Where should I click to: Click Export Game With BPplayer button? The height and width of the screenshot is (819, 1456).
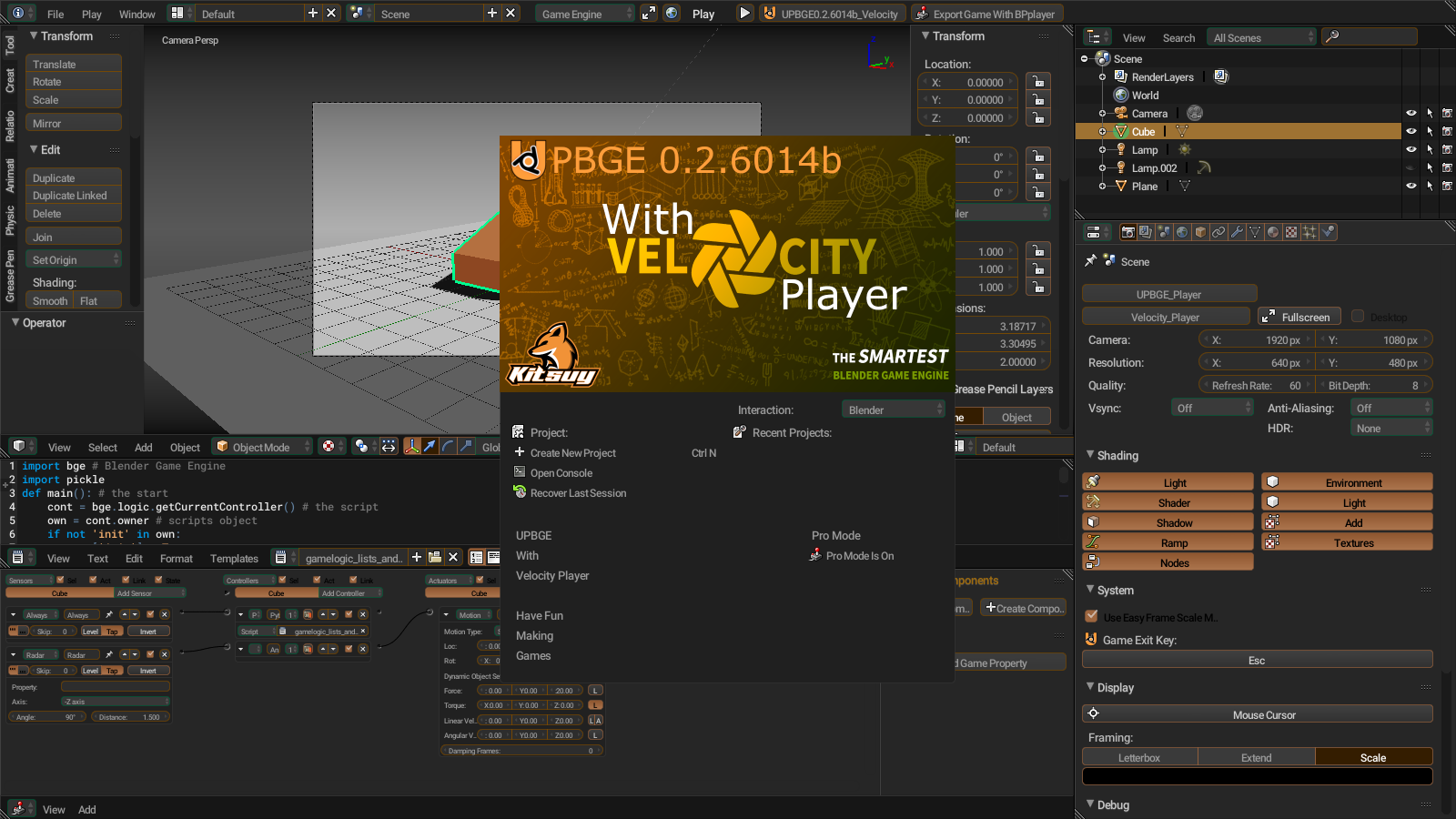click(x=986, y=13)
